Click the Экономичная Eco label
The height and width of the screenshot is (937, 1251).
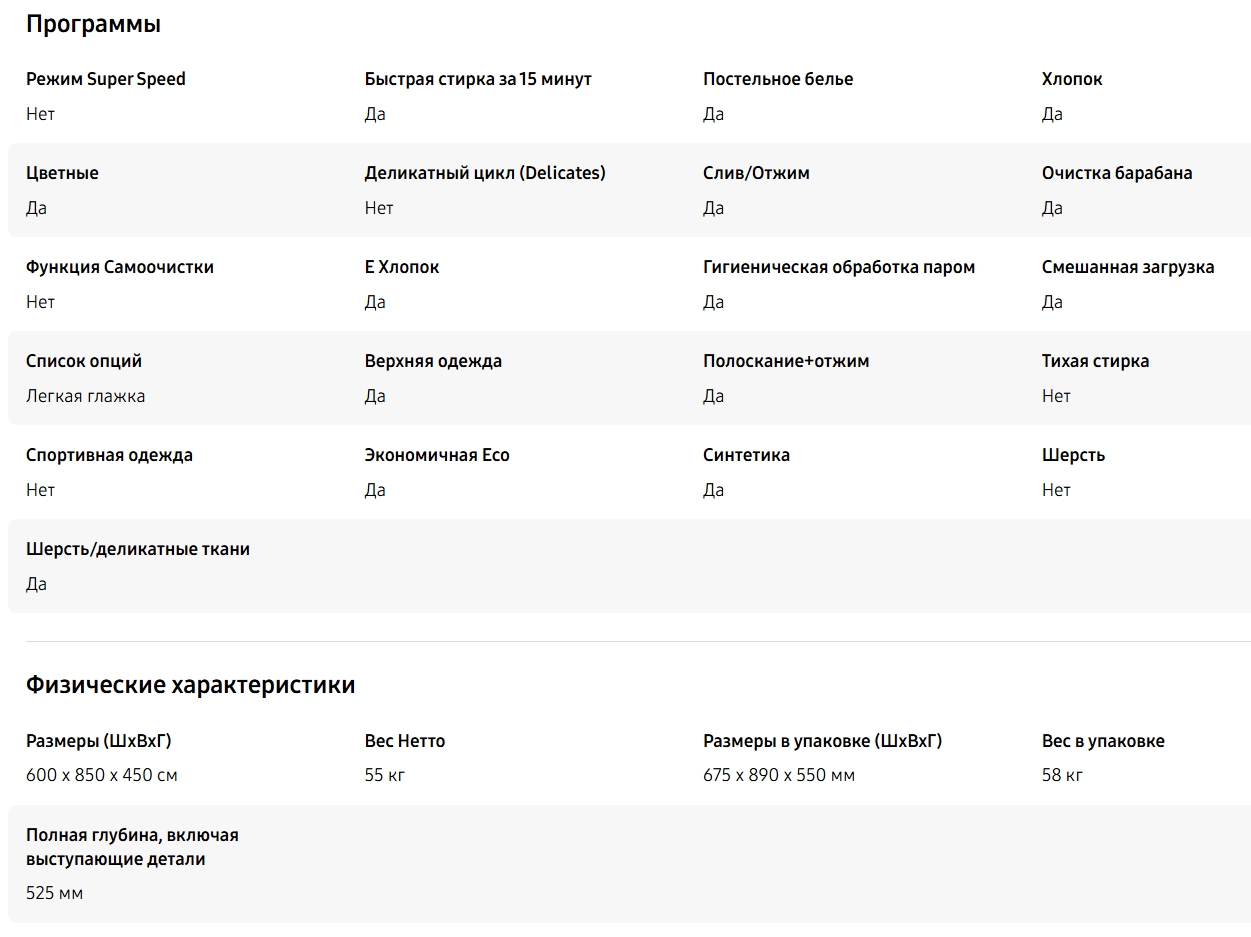tap(437, 455)
